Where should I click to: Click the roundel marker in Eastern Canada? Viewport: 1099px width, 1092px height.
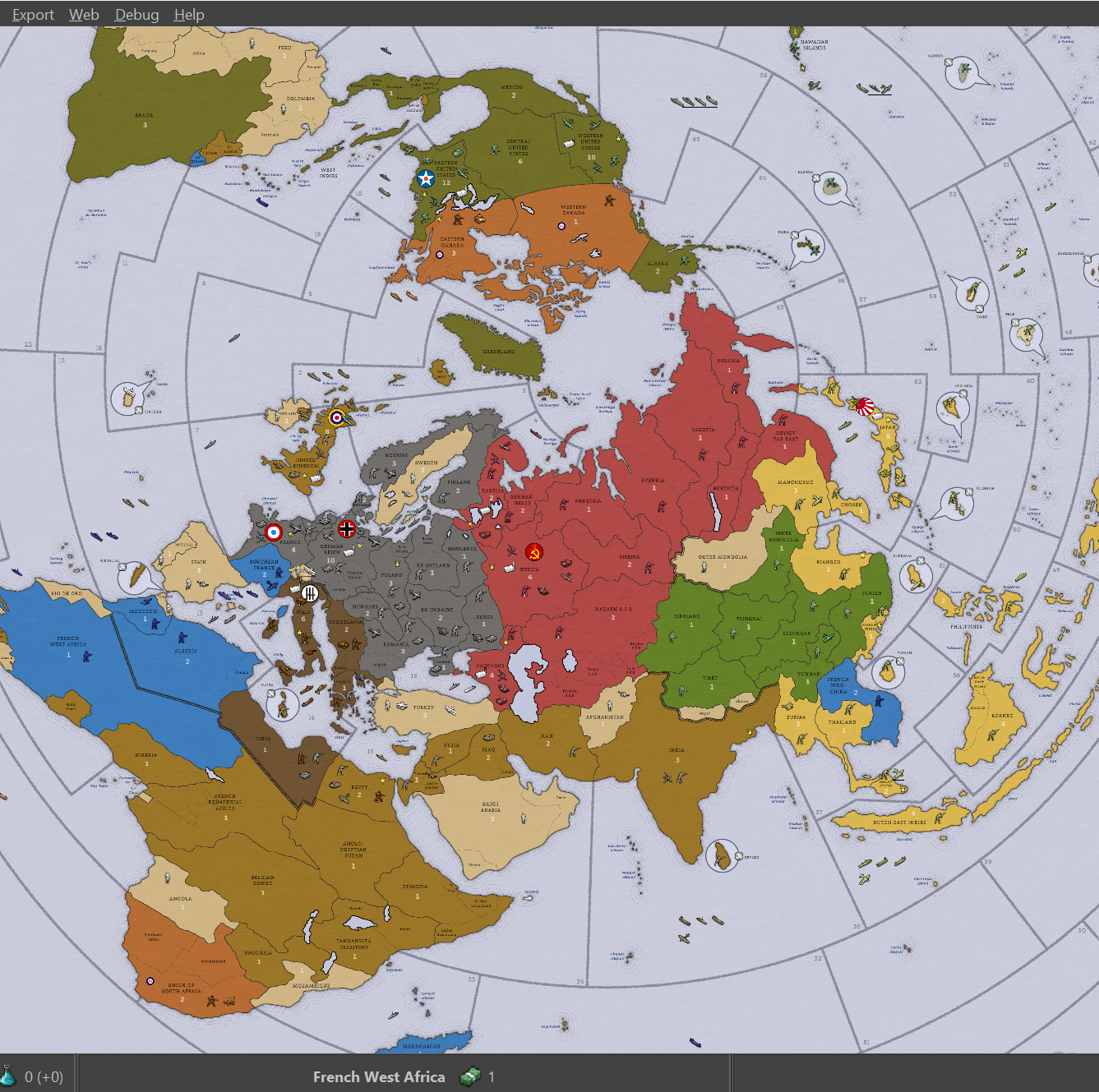tap(440, 255)
